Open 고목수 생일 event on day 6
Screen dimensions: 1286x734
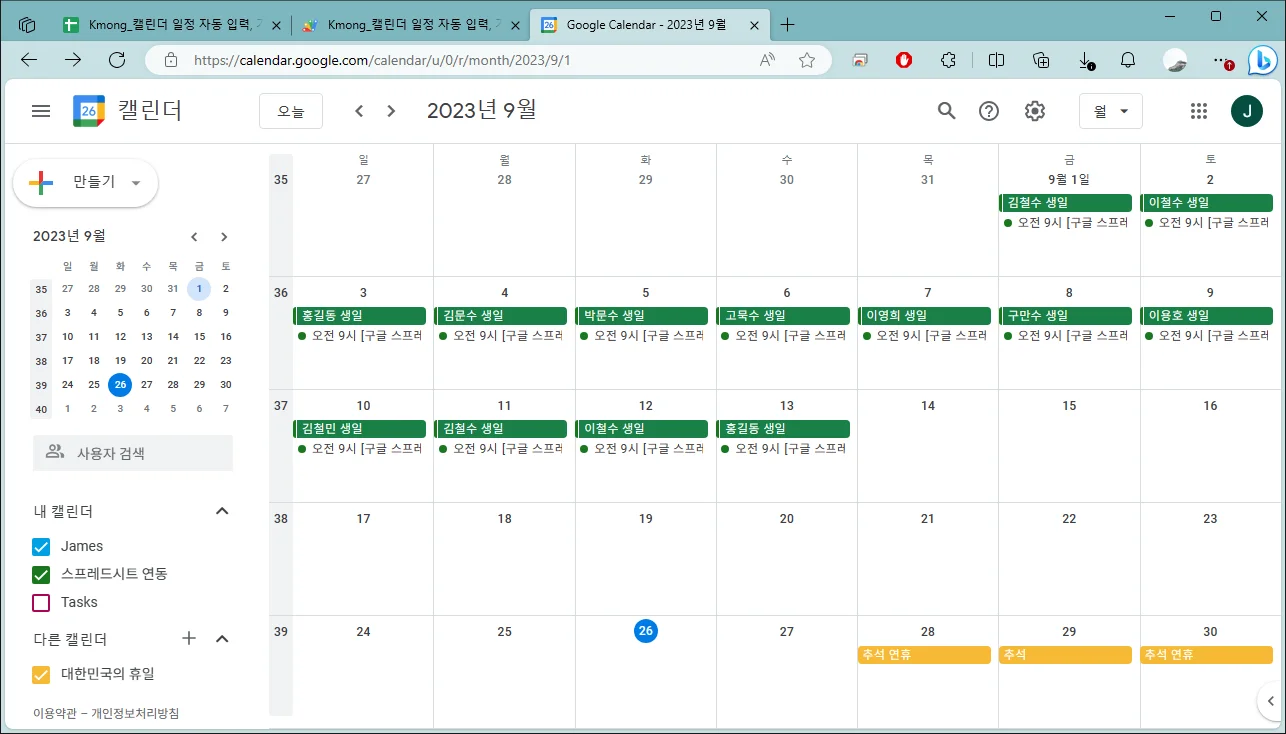[x=783, y=315]
